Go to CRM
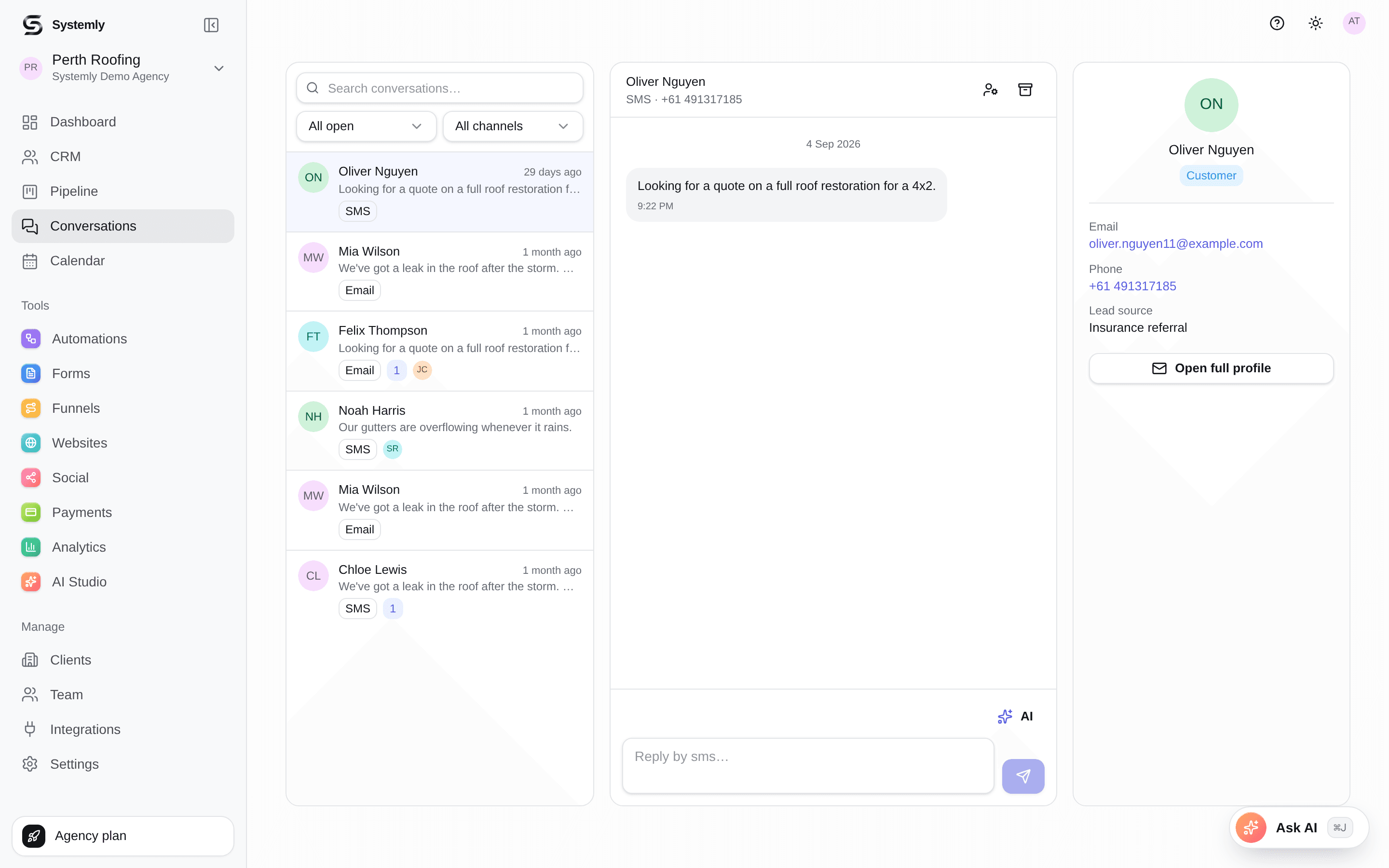This screenshot has width=1389, height=868. click(x=123, y=157)
